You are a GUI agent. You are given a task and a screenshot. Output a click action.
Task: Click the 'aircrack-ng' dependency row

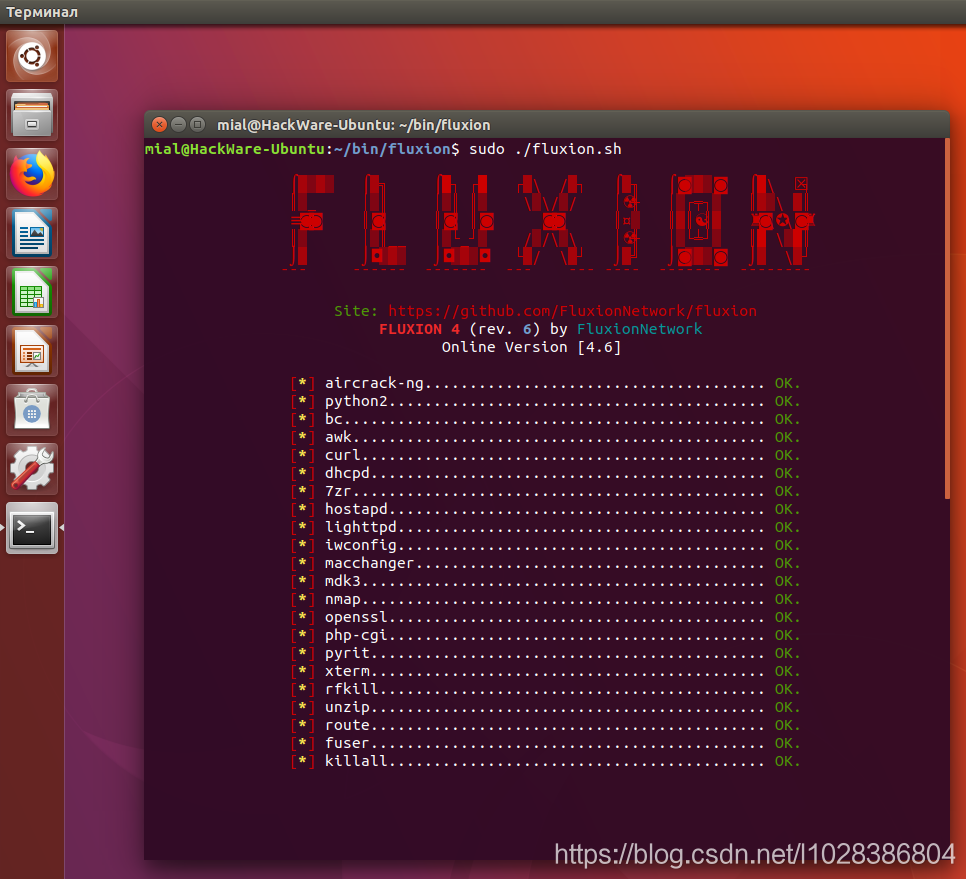point(546,383)
